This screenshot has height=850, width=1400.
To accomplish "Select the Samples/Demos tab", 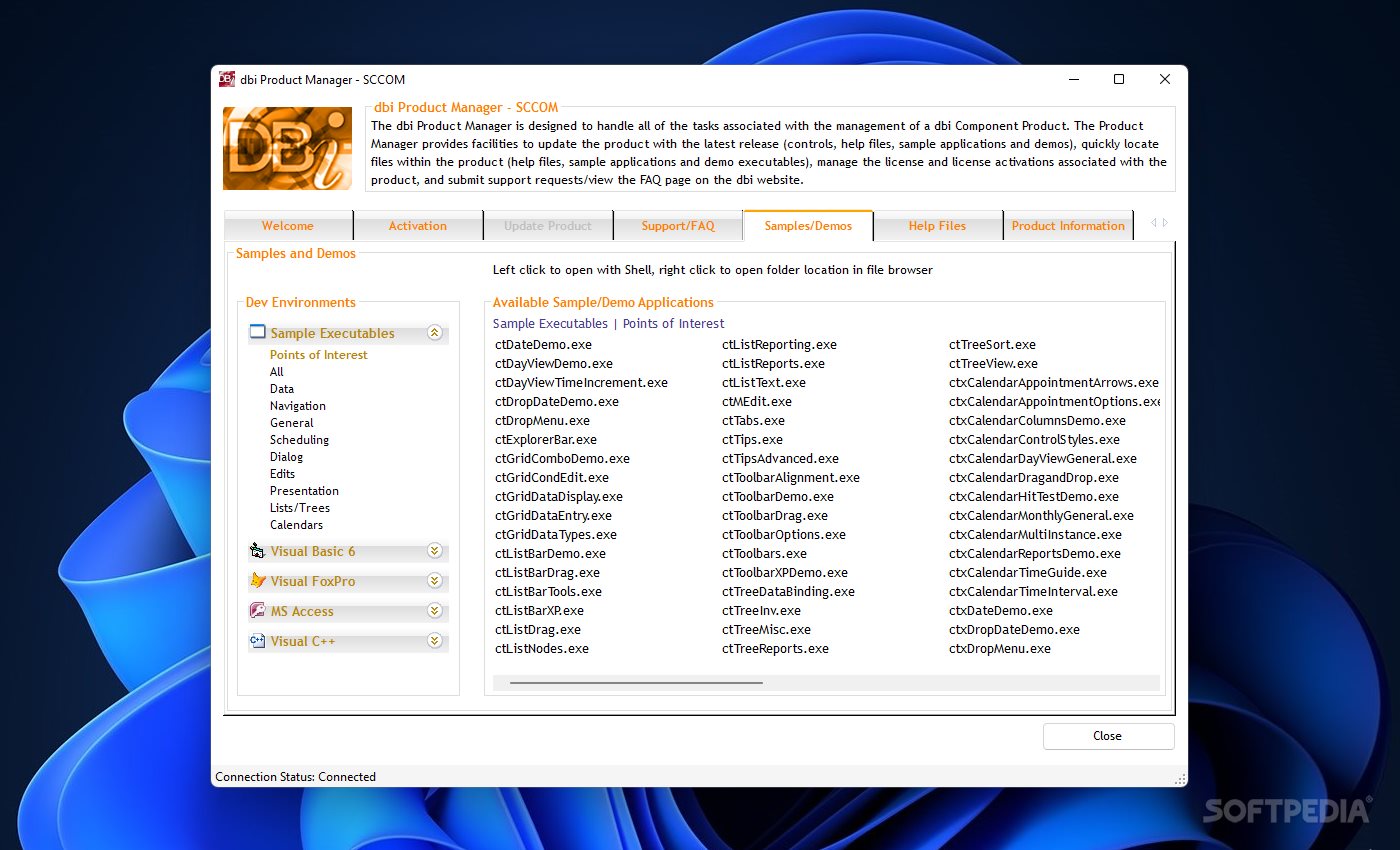I will (808, 226).
